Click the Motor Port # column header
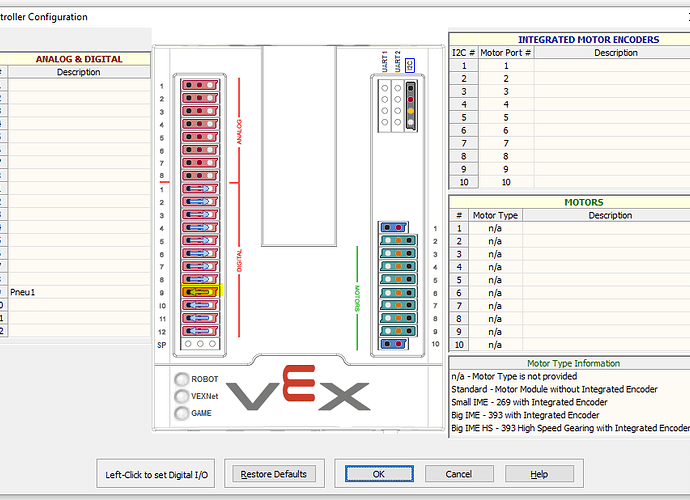690x500 pixels. tap(506, 53)
